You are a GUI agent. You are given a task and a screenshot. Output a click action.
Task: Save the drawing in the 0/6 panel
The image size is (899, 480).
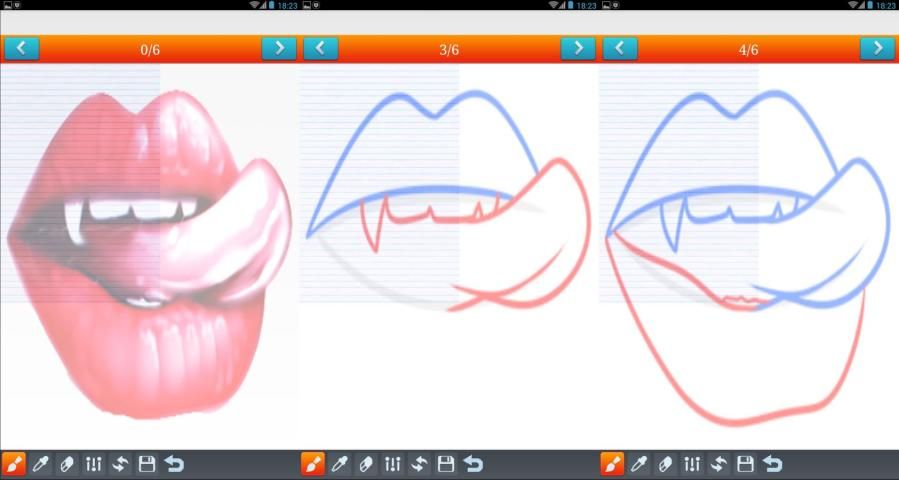[x=147, y=464]
